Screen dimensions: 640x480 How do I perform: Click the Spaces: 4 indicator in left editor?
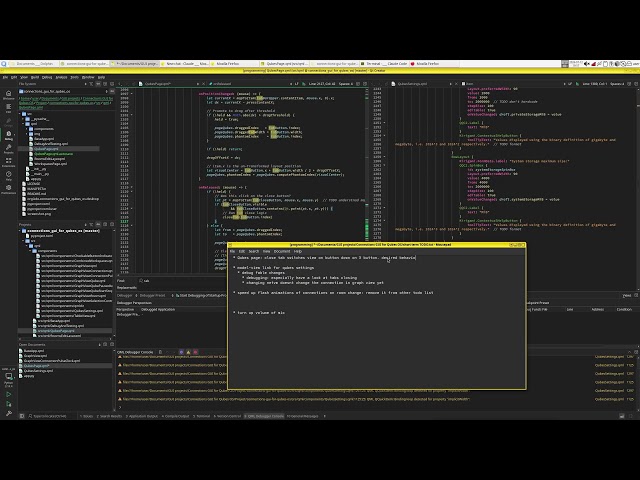tap(346, 84)
